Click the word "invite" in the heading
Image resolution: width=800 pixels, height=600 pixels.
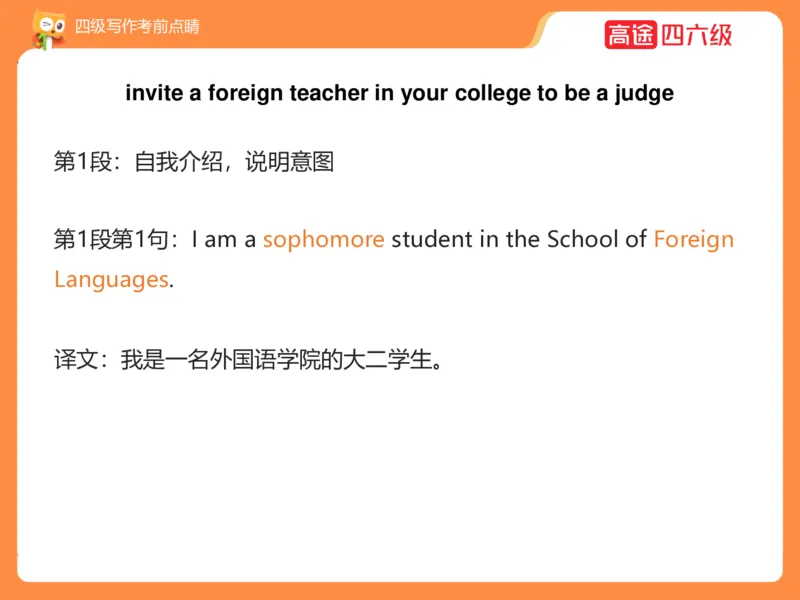click(150, 94)
